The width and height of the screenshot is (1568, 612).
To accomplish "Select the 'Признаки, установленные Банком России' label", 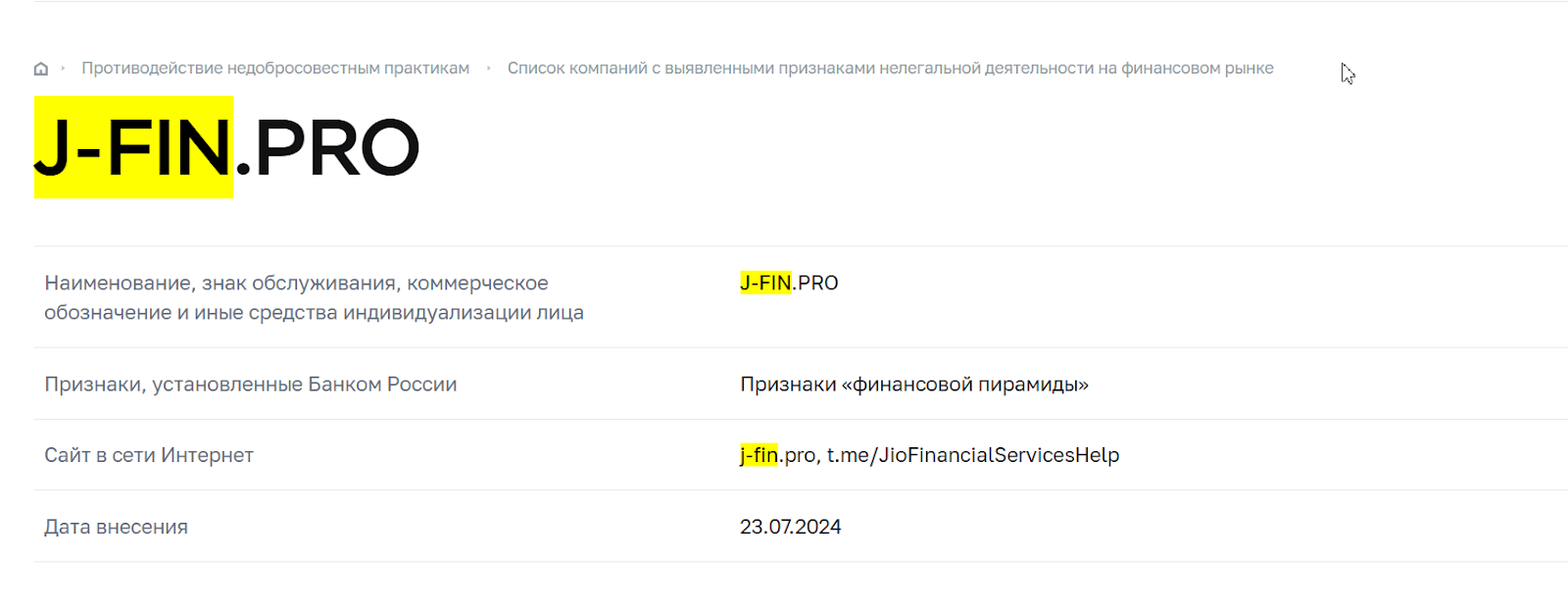I will [251, 384].
